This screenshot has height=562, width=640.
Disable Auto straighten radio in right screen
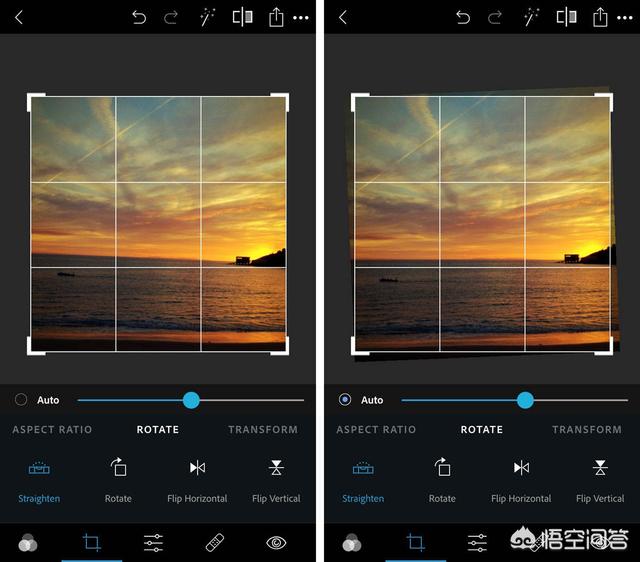[345, 400]
